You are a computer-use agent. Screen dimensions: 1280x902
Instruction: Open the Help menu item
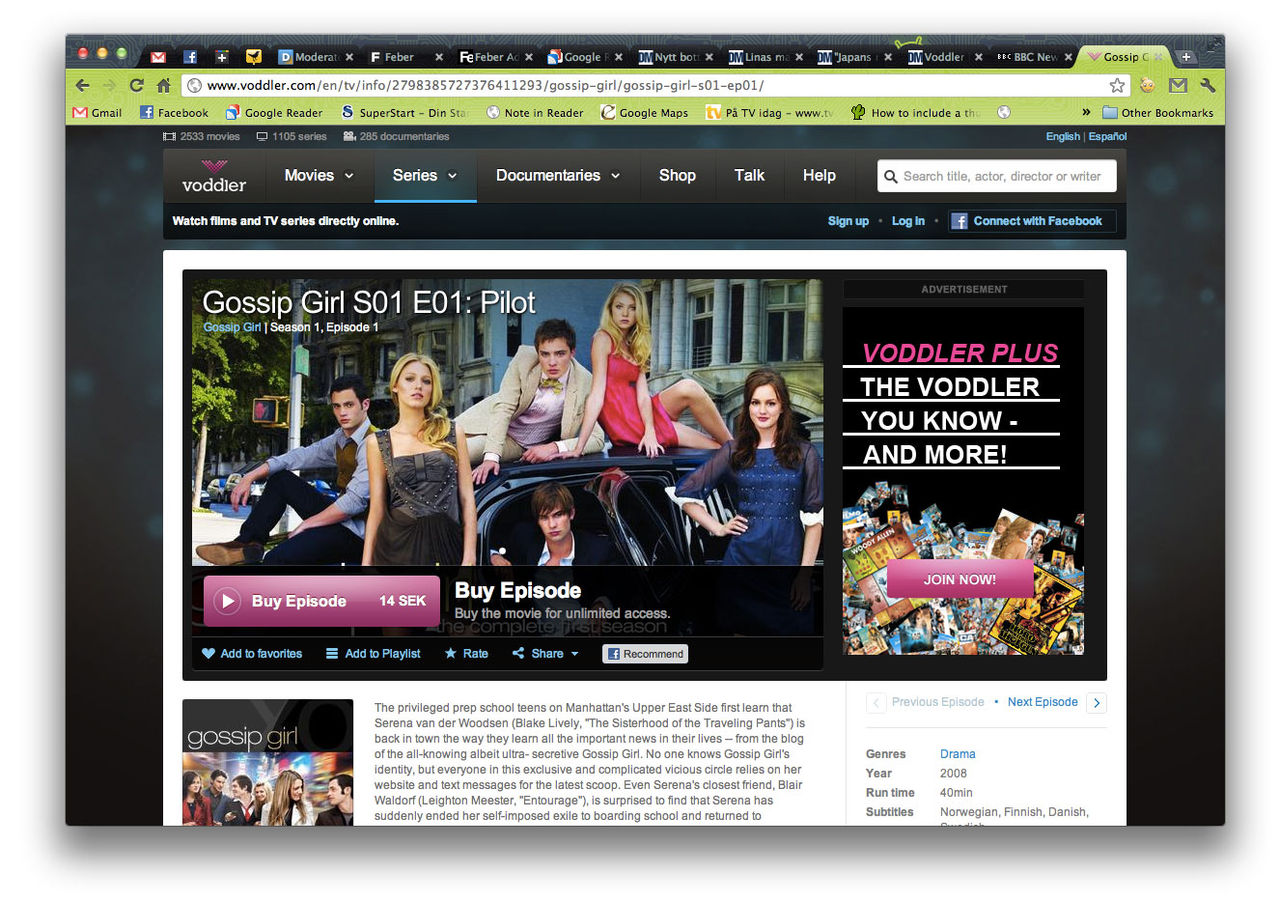(819, 175)
